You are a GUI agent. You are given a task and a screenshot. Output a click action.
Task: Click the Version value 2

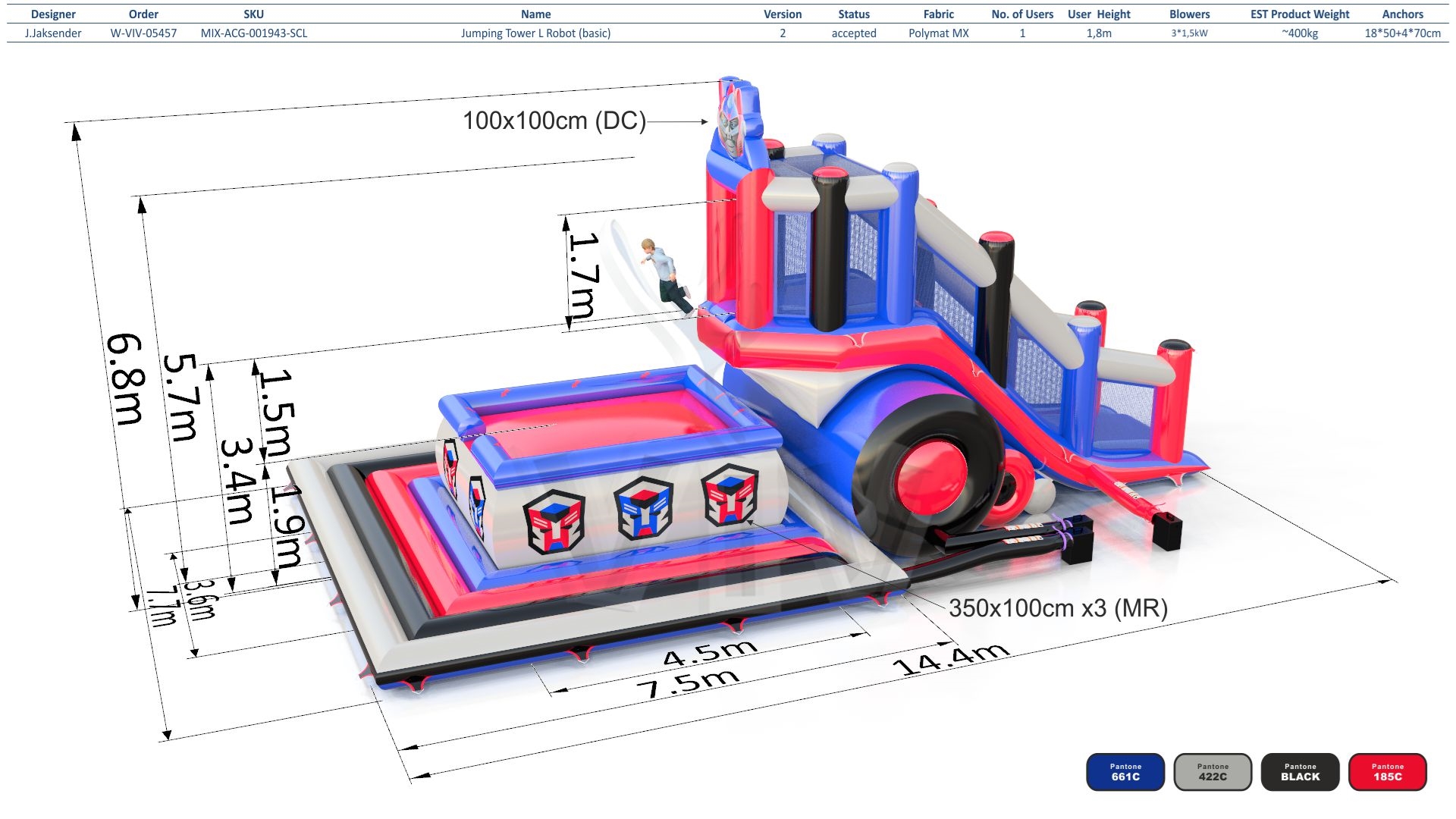[x=783, y=33]
